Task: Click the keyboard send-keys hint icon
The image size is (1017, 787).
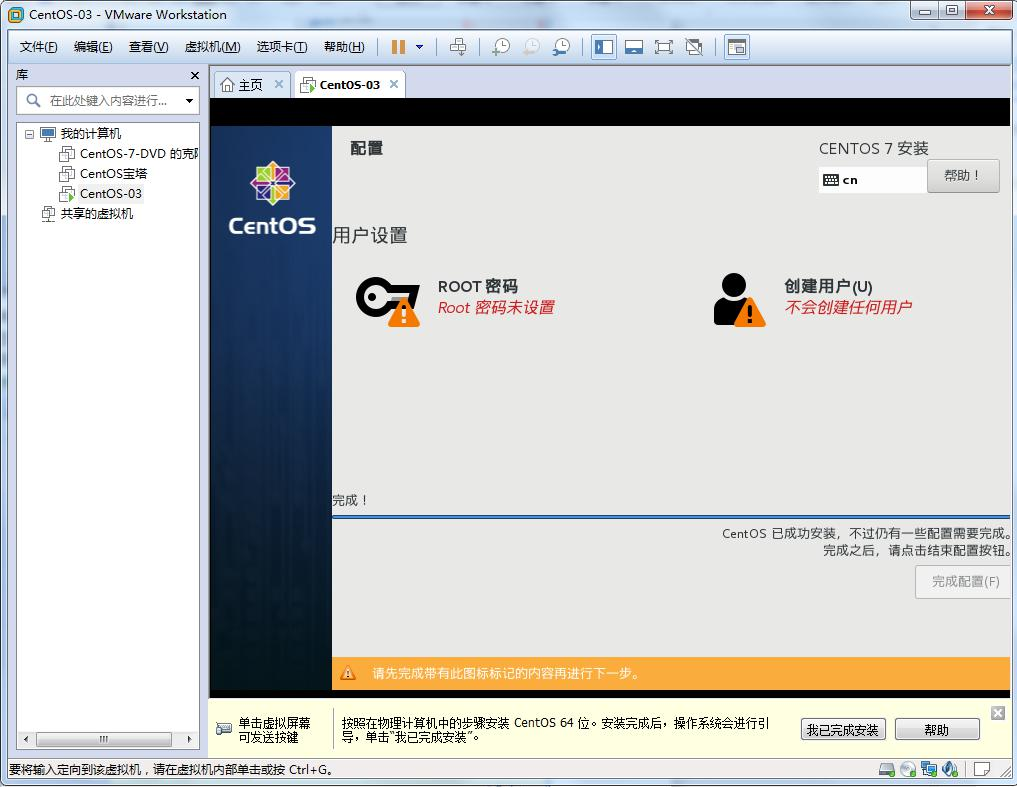Action: click(224, 729)
